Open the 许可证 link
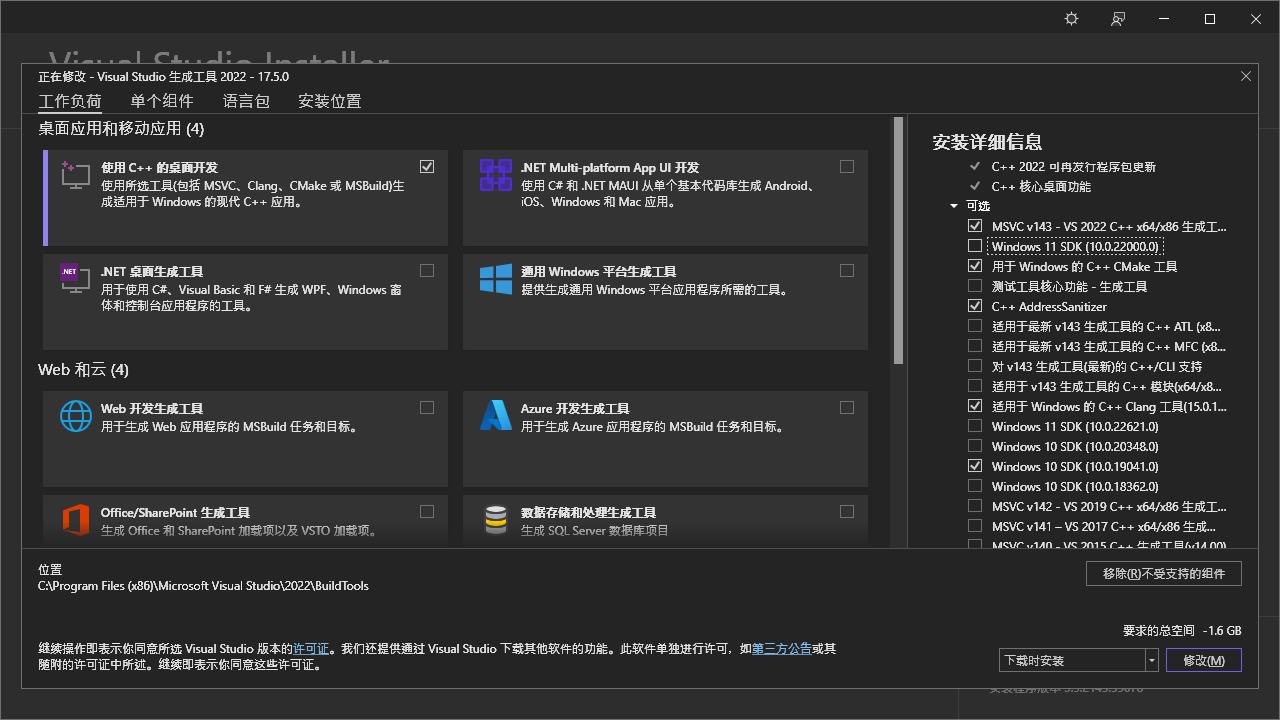1280x720 pixels. [x=311, y=648]
